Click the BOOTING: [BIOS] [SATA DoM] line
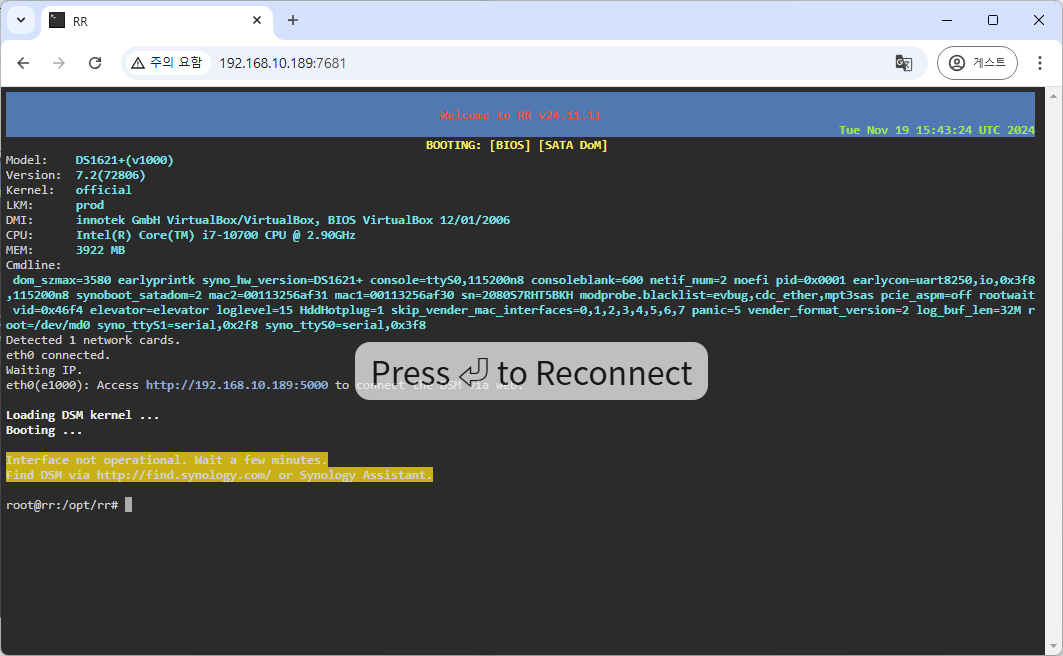1063x656 pixels. point(517,145)
